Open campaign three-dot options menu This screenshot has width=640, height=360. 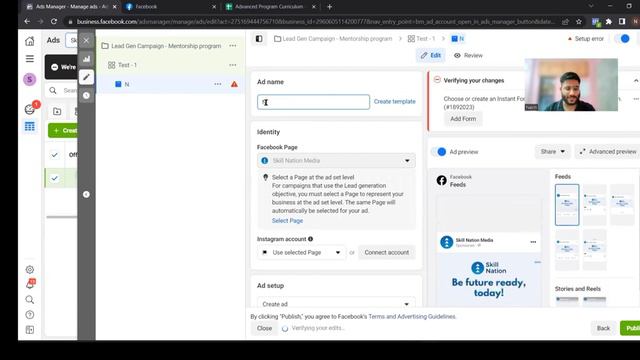[x=233, y=46]
